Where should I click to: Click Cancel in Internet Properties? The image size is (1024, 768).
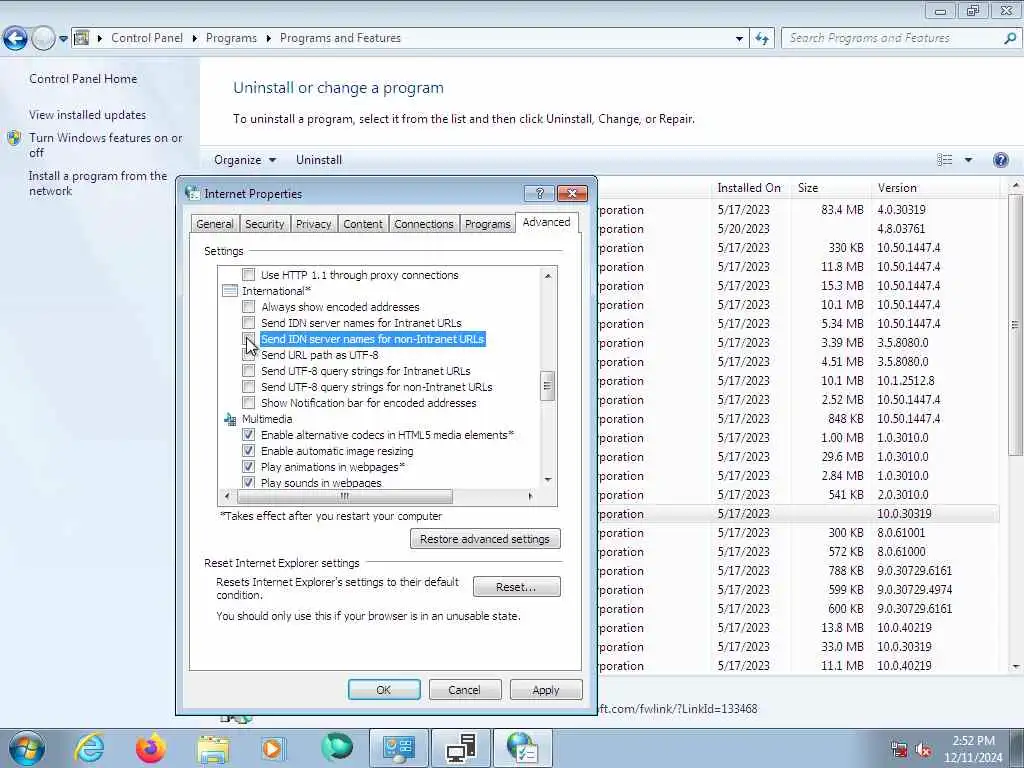[464, 690]
